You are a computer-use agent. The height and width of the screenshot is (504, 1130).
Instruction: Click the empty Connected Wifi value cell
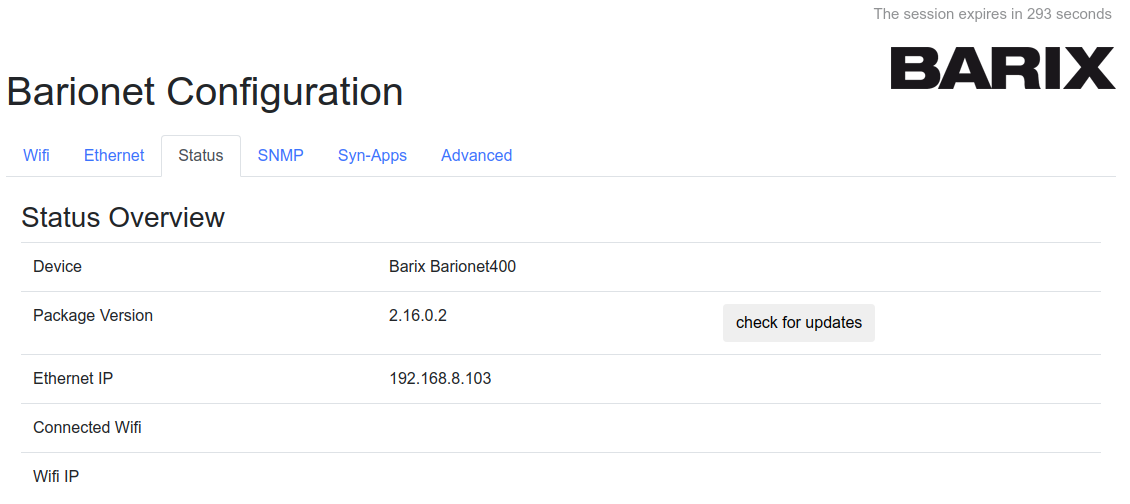coord(550,428)
